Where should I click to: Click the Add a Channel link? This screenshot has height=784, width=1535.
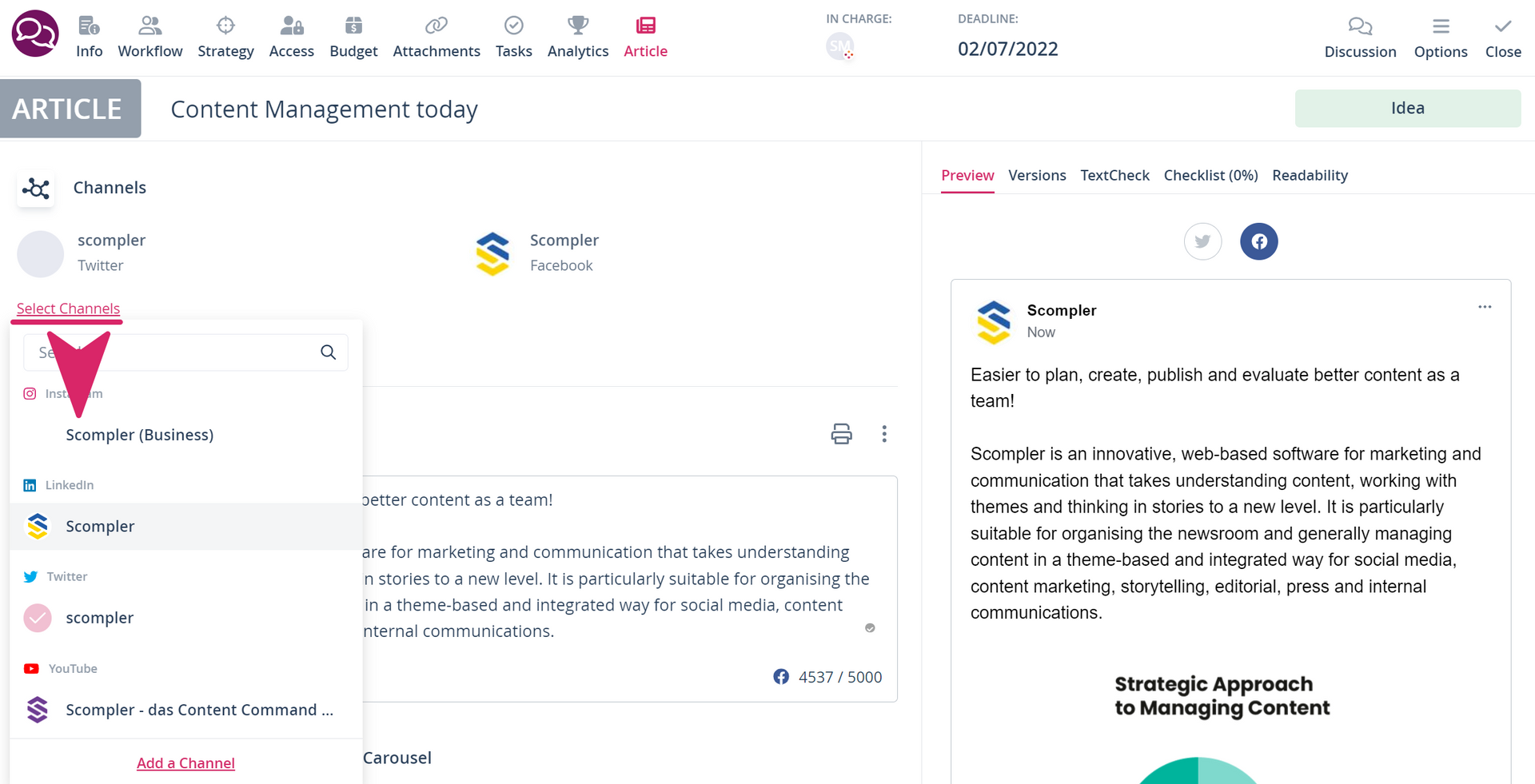coord(185,763)
